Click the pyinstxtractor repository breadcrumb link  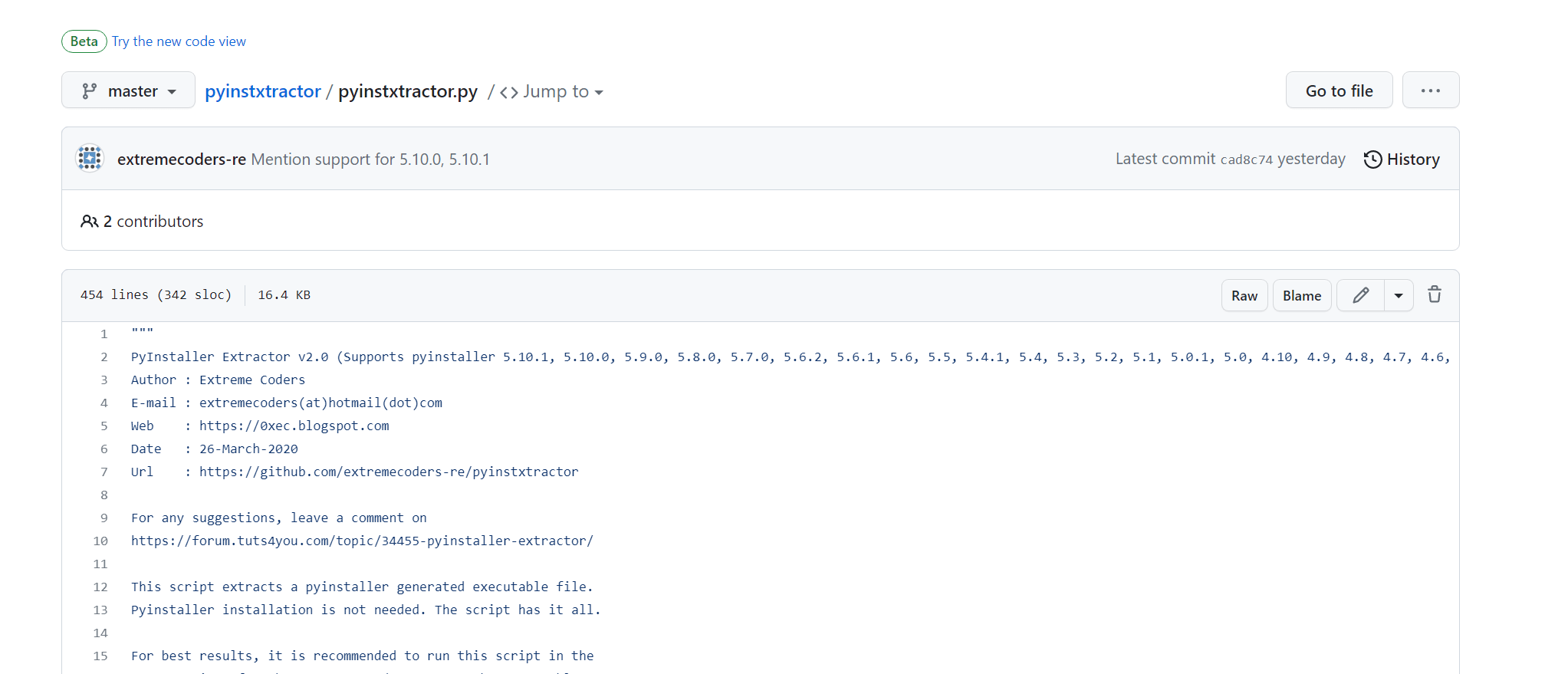(x=263, y=91)
